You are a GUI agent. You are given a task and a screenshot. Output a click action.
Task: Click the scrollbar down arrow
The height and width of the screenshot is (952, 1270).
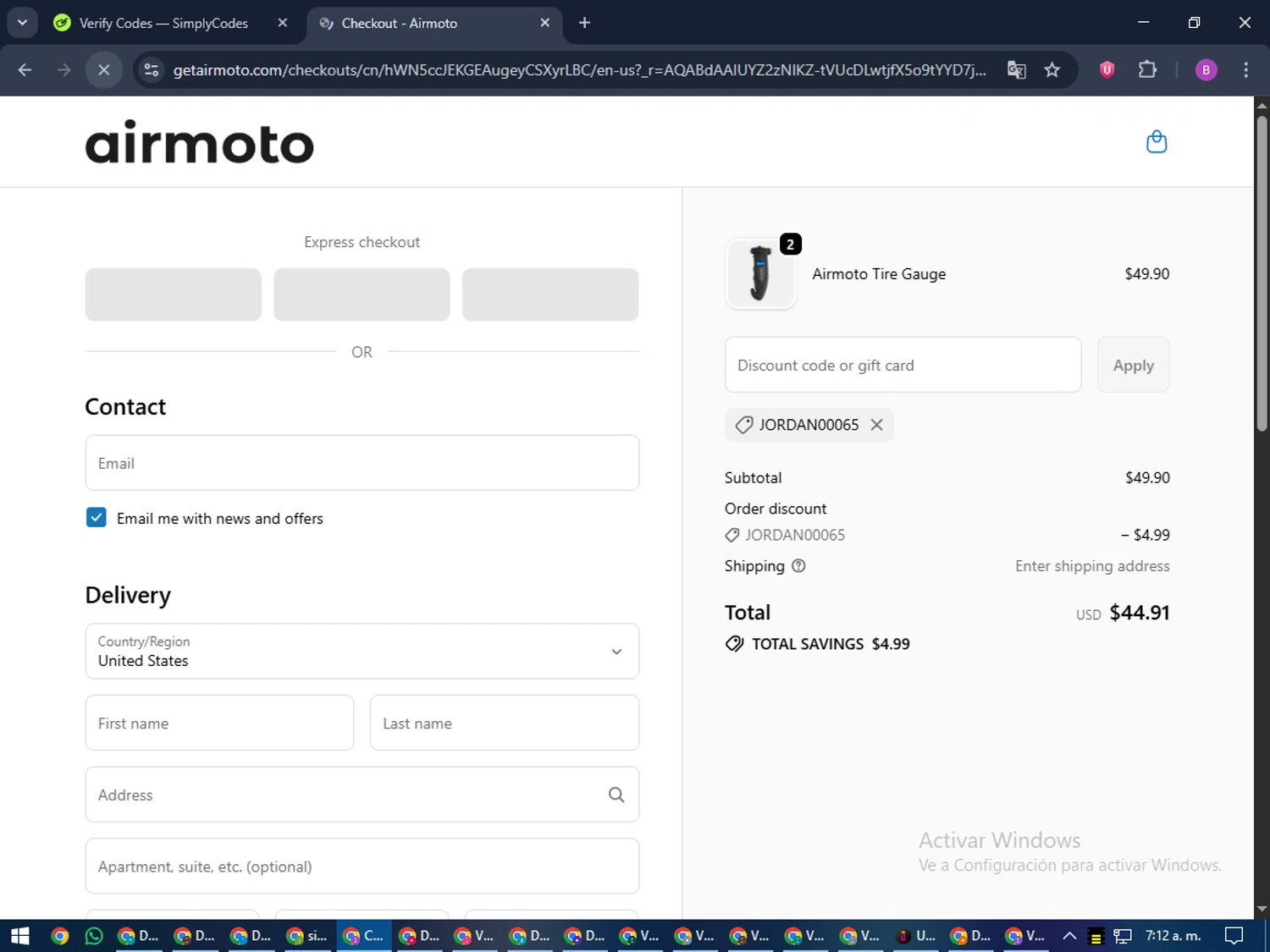pos(1262,910)
